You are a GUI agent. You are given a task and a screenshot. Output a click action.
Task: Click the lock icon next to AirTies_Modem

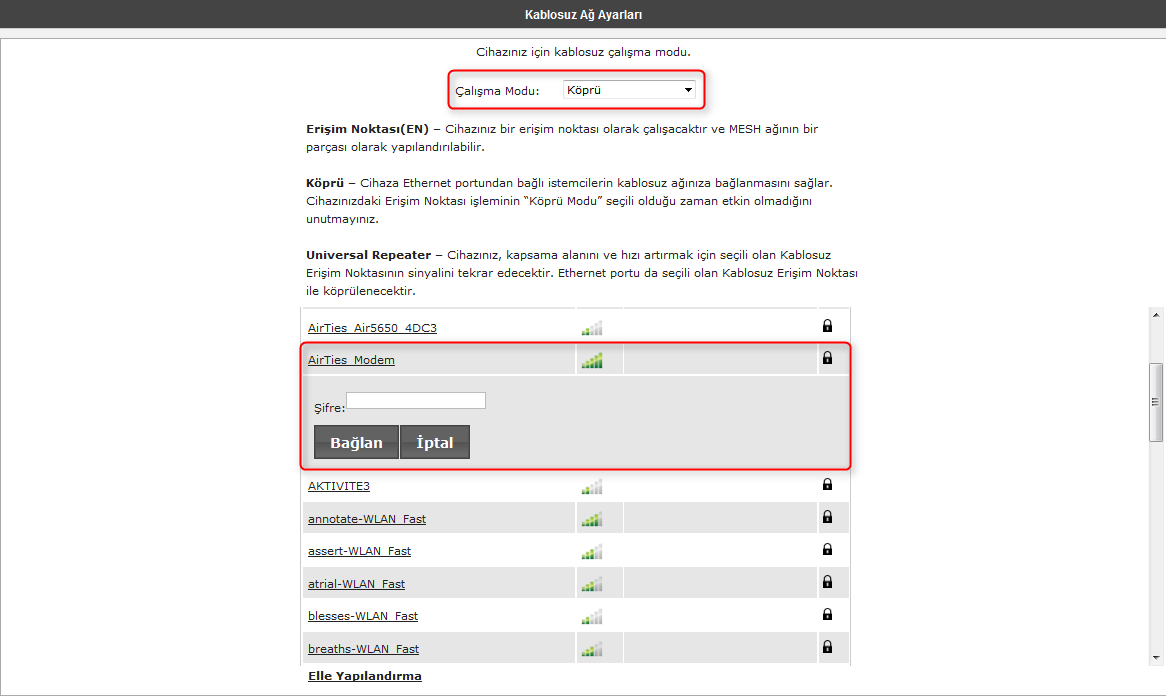(x=826, y=358)
